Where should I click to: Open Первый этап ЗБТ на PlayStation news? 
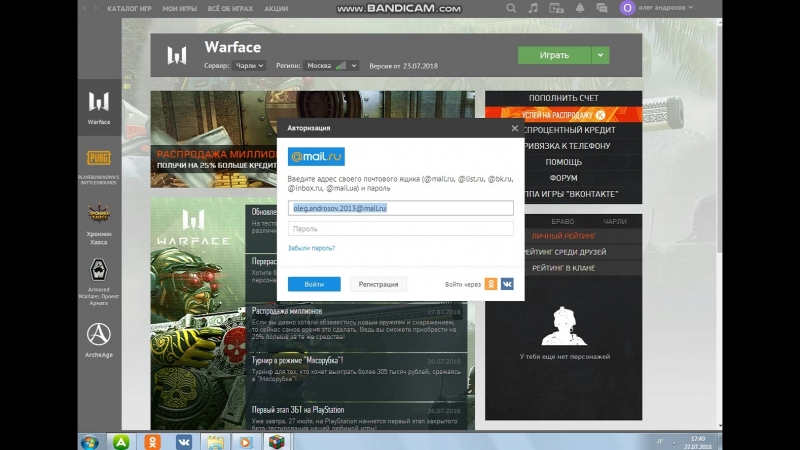tap(356, 416)
